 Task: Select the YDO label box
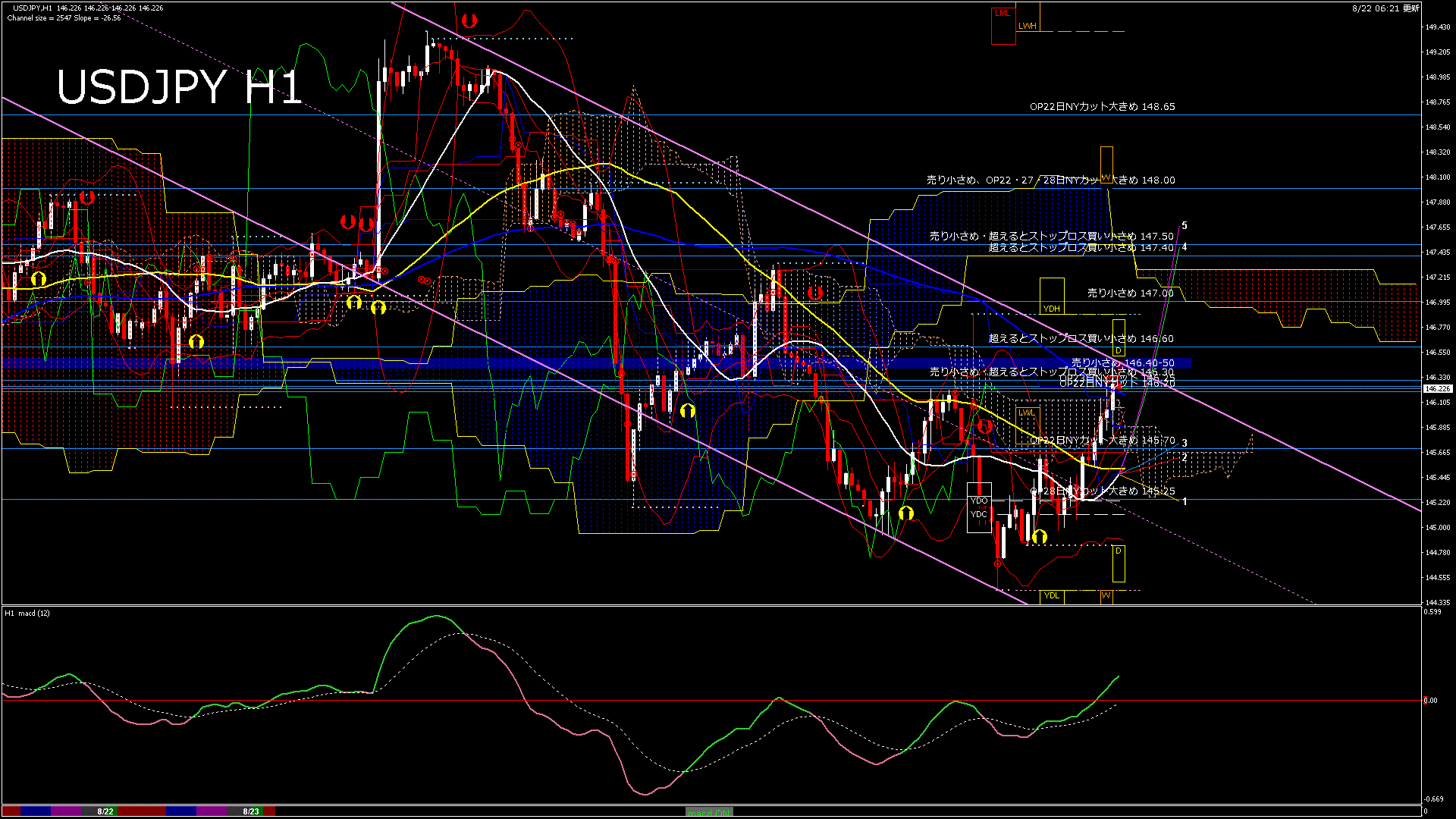point(979,500)
